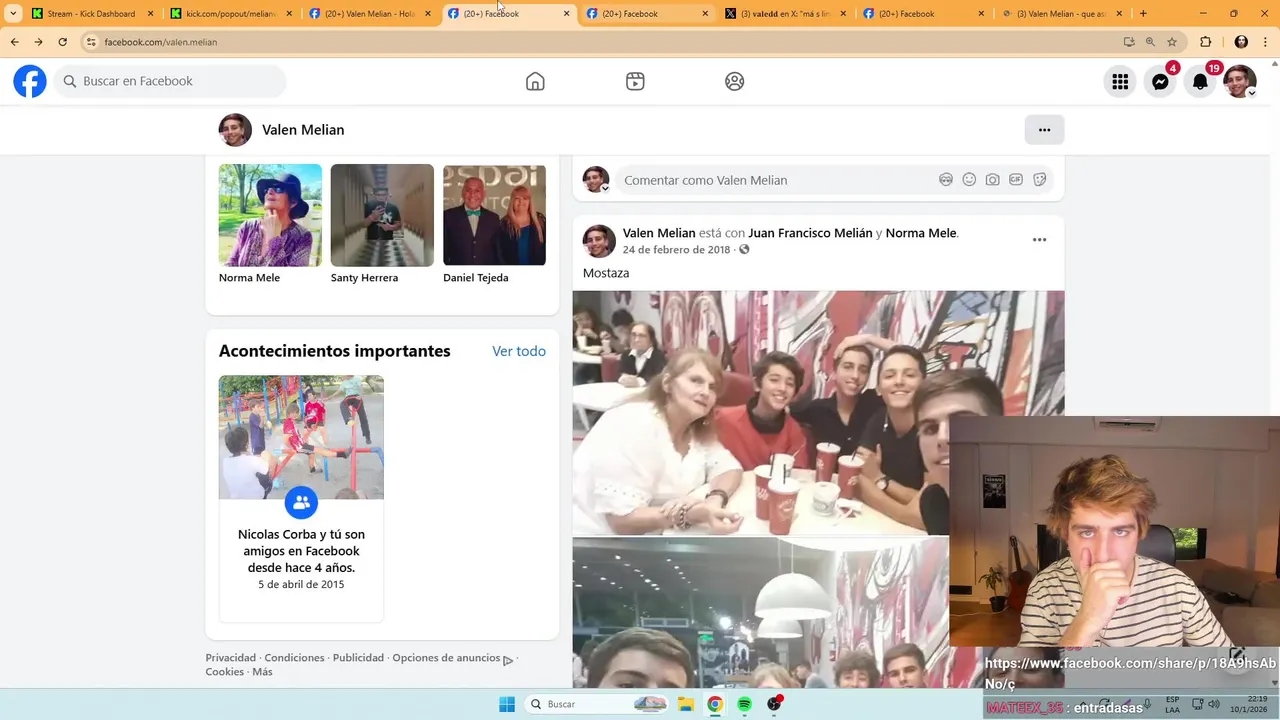1280x720 pixels.
Task: Open account menu via profile picture
Action: [1240, 82]
